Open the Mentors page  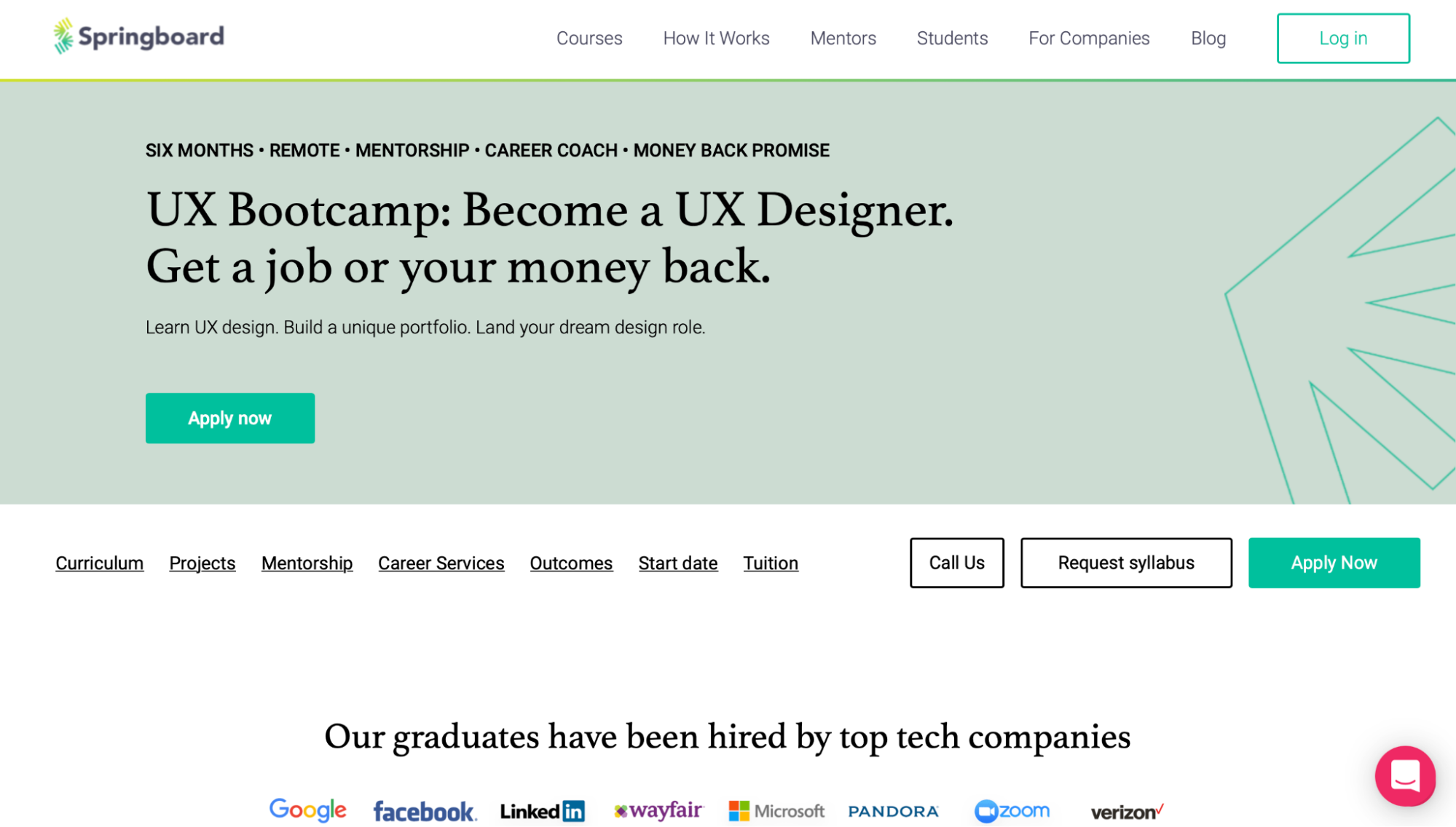click(x=843, y=38)
